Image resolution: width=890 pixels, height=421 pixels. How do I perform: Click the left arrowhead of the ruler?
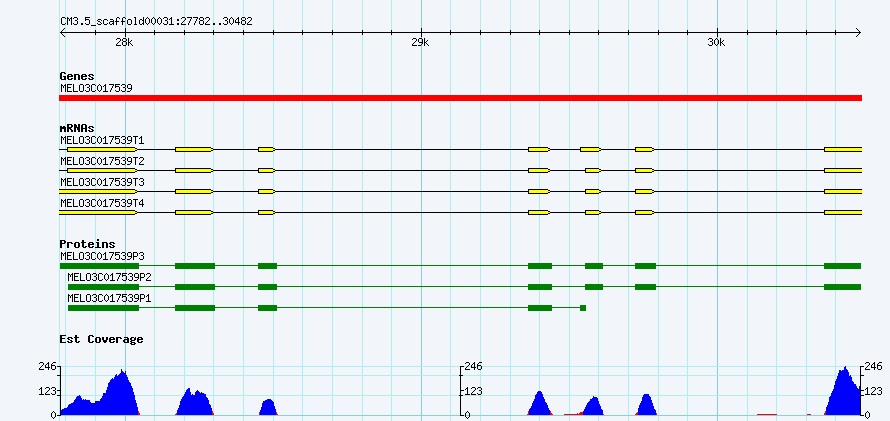coord(62,32)
